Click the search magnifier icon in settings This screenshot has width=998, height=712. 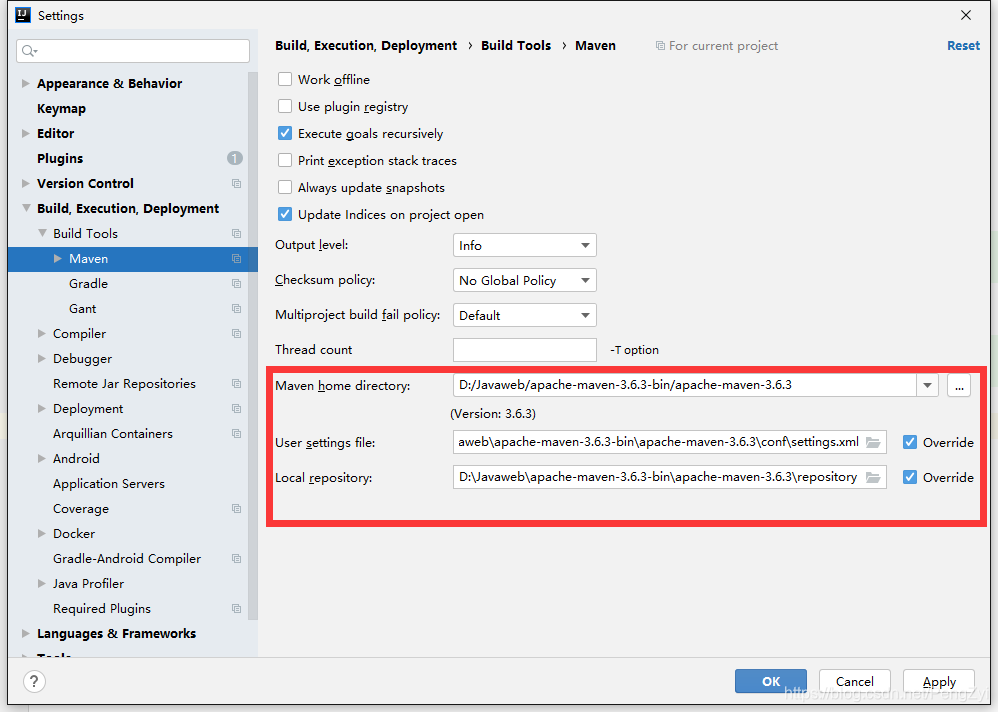pyautogui.click(x=29, y=51)
